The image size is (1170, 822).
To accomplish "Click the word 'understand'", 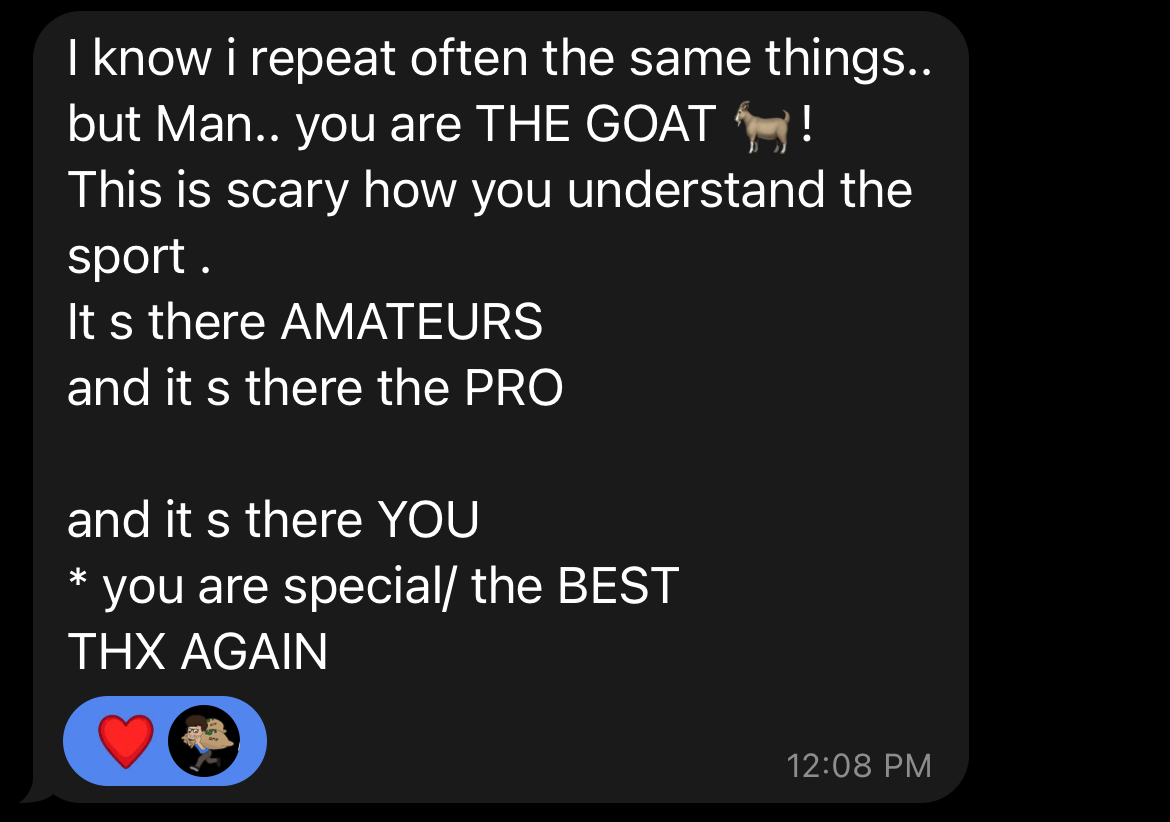I will [696, 189].
